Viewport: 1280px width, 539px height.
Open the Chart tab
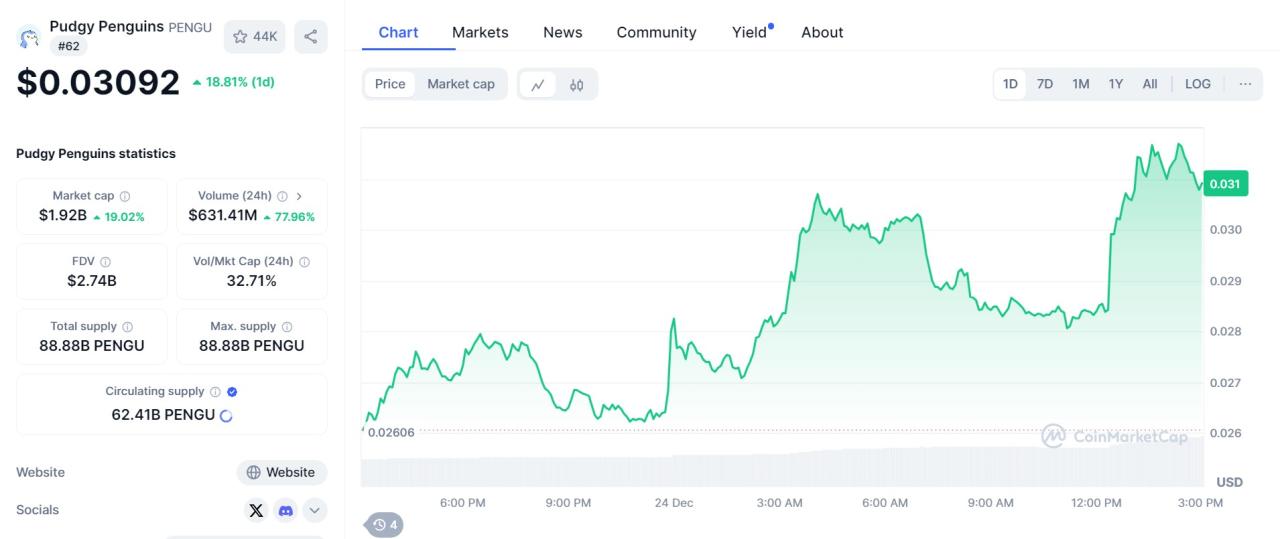point(398,32)
